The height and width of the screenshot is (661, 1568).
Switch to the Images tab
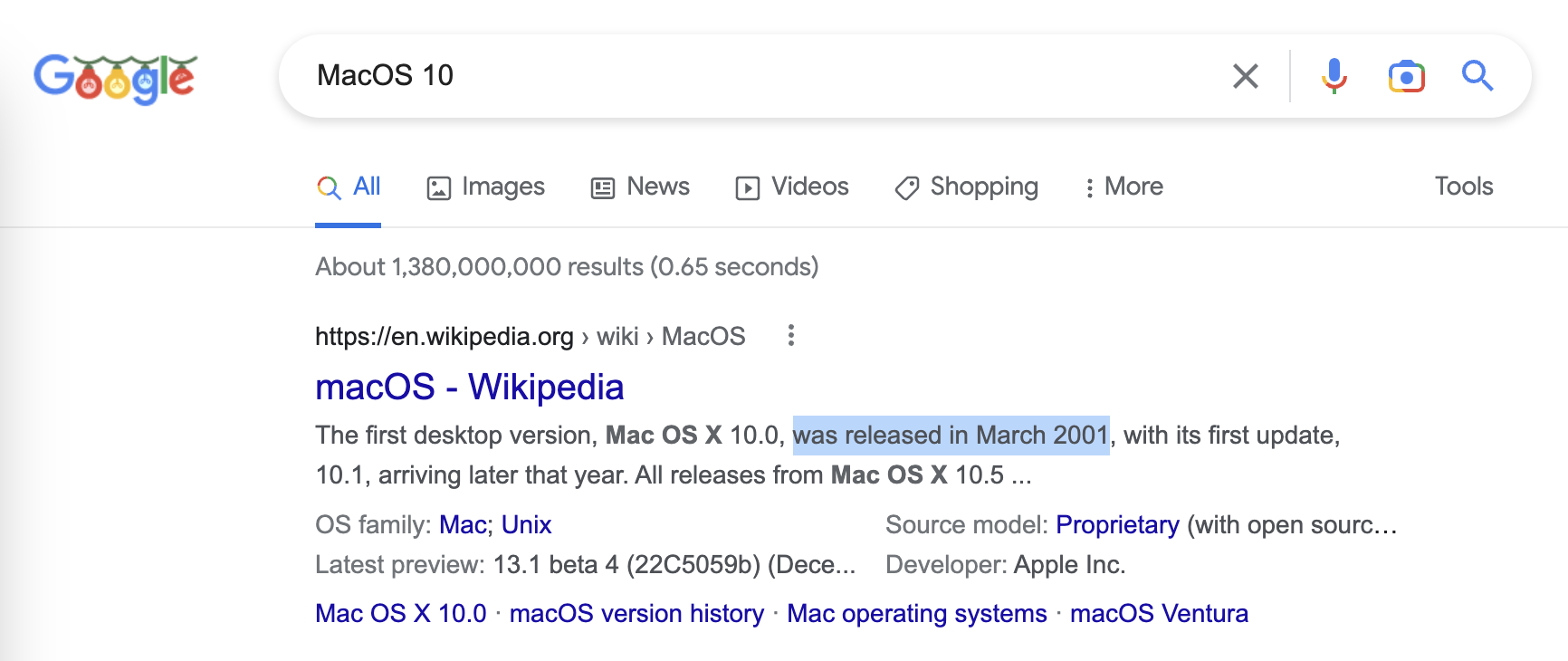(x=485, y=187)
